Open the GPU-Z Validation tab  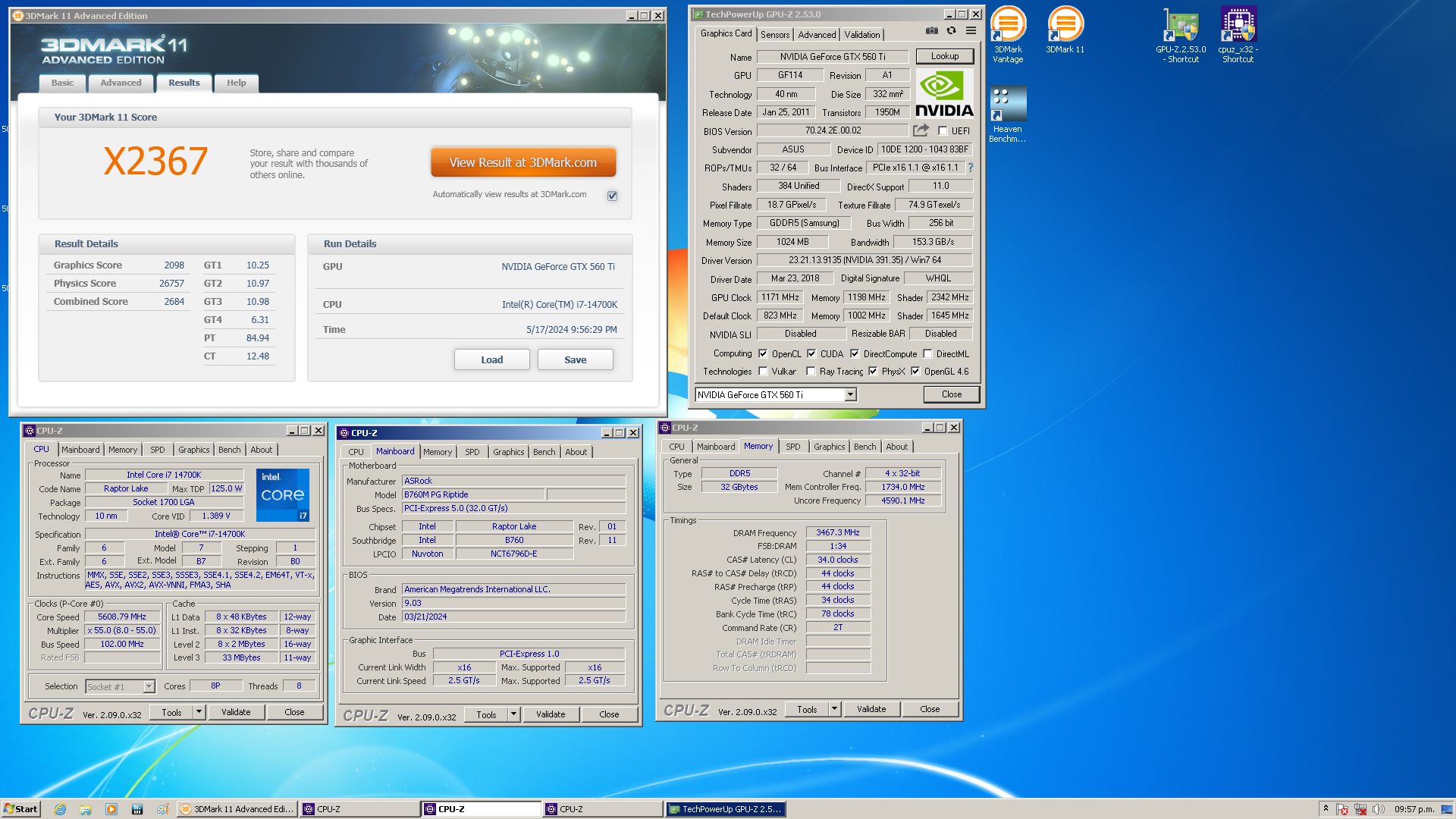coord(862,35)
